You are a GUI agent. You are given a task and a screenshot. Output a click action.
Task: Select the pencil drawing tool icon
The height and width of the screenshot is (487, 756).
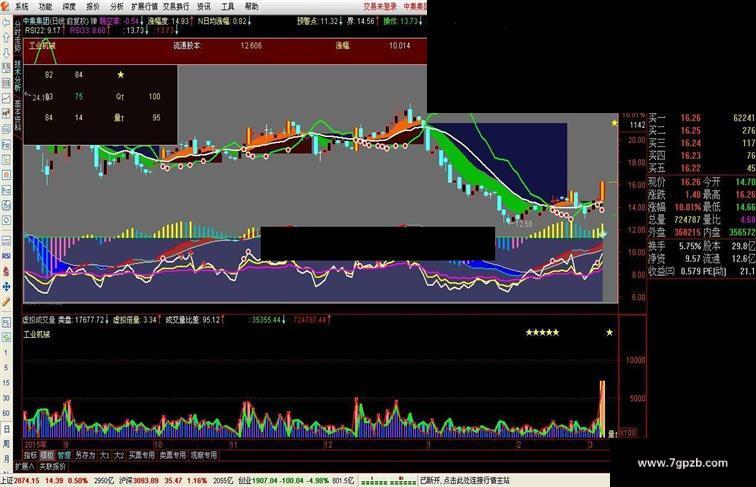6,302
